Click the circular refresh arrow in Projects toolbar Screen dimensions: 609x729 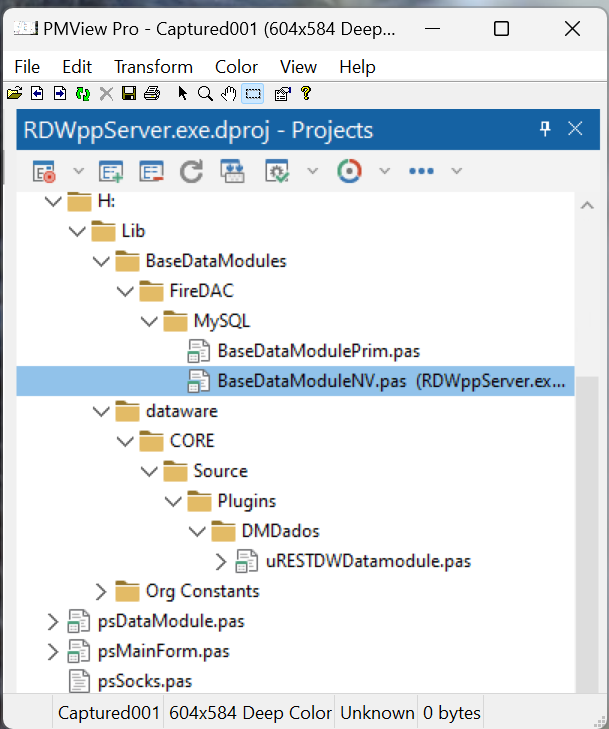192,171
